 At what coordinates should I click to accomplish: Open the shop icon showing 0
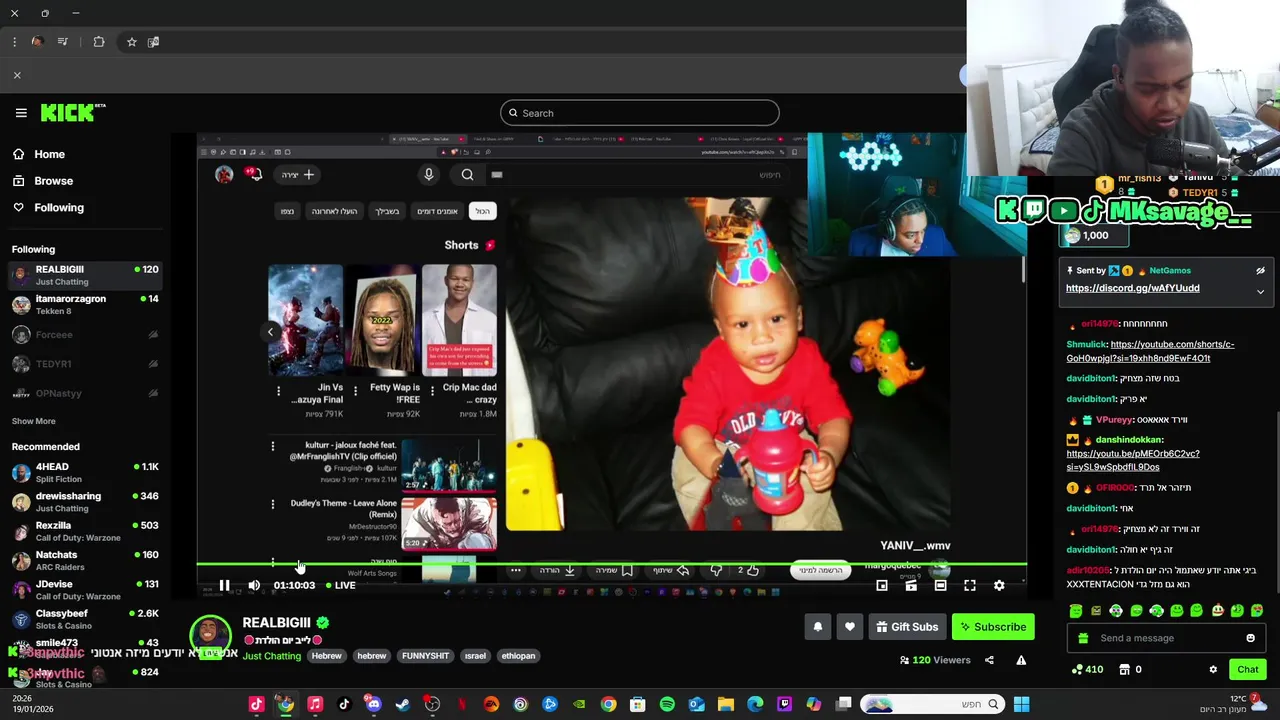1130,669
